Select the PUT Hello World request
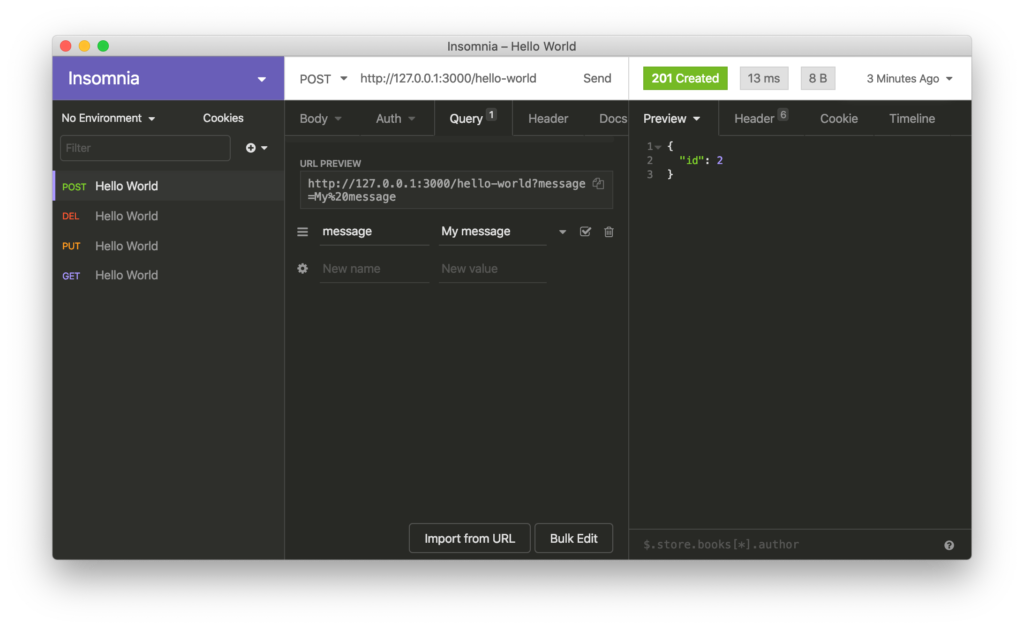 (x=168, y=246)
